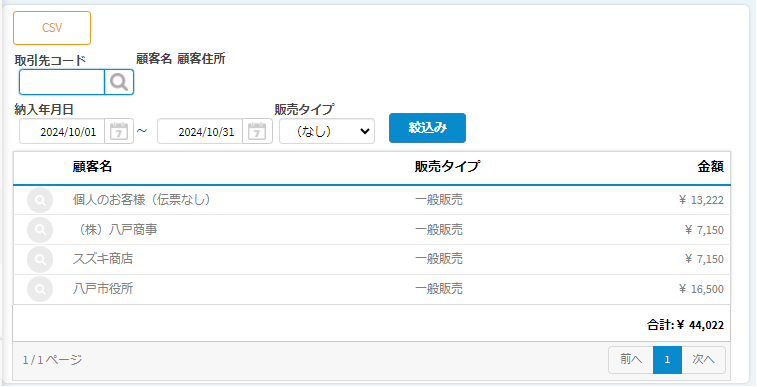The height and width of the screenshot is (387, 757).
Task: Select page 1 in pagination
Action: 667,360
